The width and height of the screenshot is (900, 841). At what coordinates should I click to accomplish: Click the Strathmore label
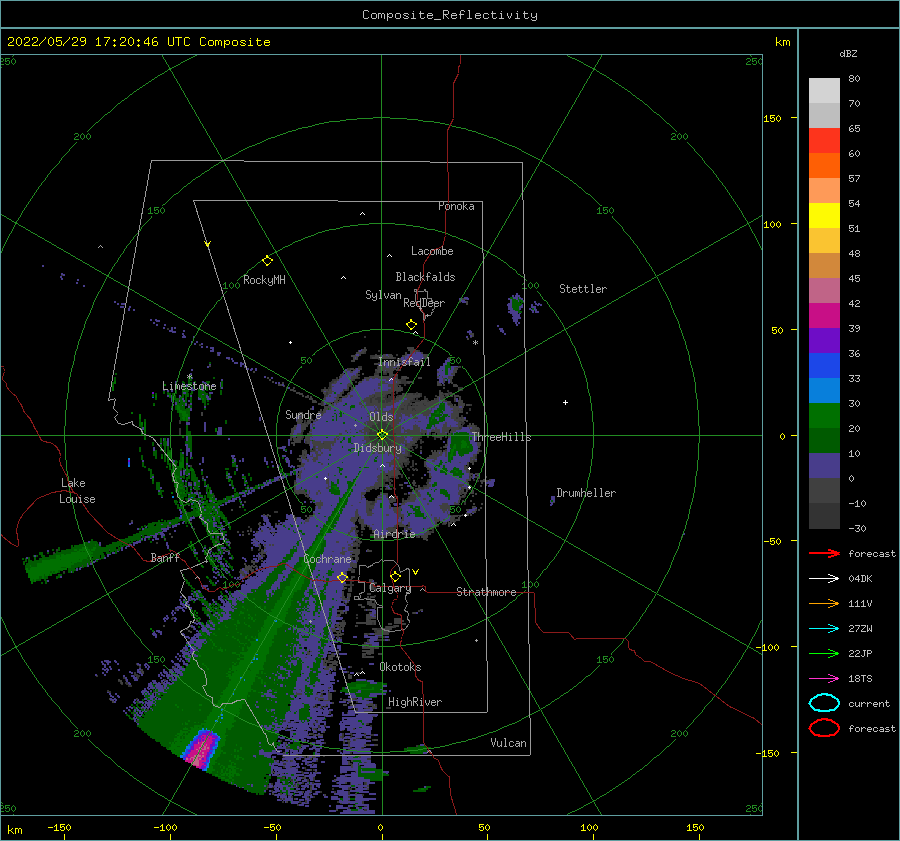[486, 592]
